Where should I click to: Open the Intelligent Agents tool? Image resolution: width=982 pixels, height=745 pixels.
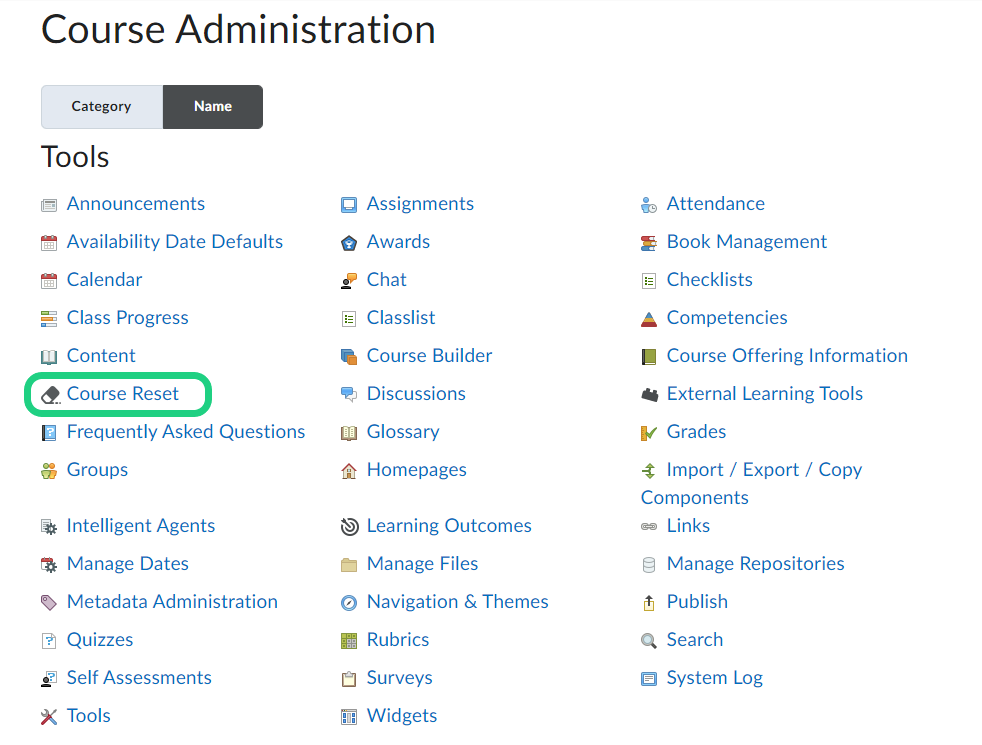click(x=140, y=526)
